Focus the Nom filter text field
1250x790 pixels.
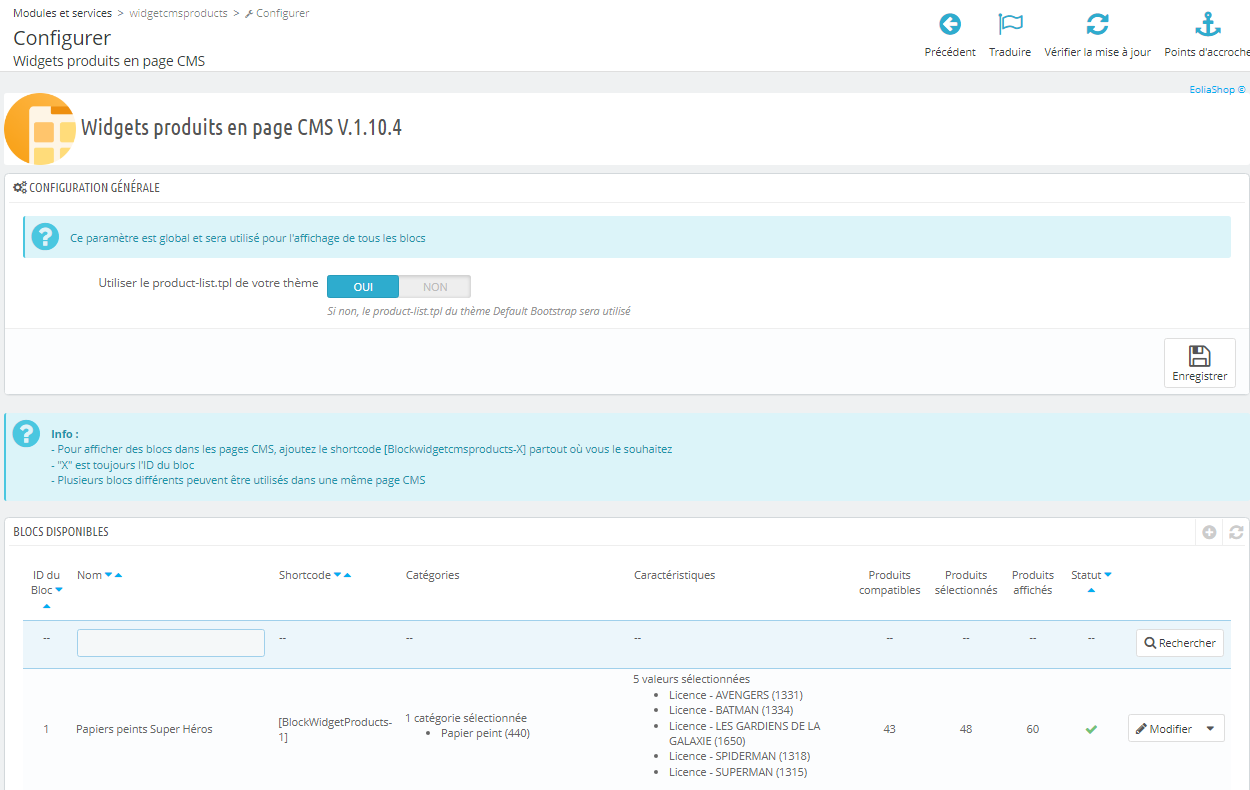[171, 643]
